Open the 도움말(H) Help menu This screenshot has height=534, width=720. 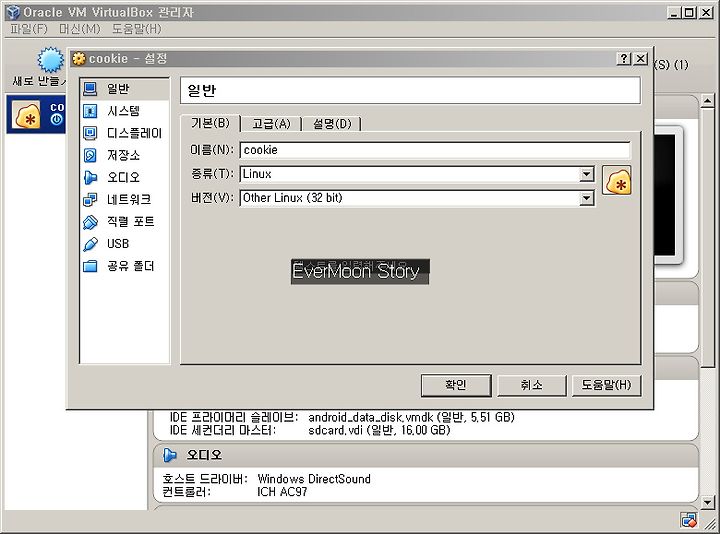point(136,29)
